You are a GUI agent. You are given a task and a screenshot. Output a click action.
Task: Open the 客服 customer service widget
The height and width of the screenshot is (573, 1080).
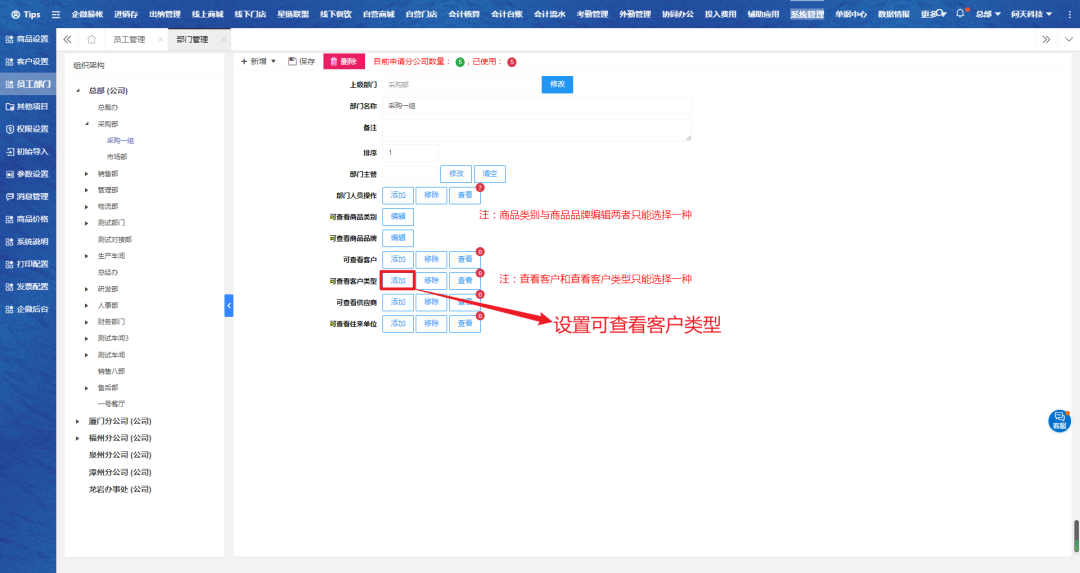point(1059,421)
